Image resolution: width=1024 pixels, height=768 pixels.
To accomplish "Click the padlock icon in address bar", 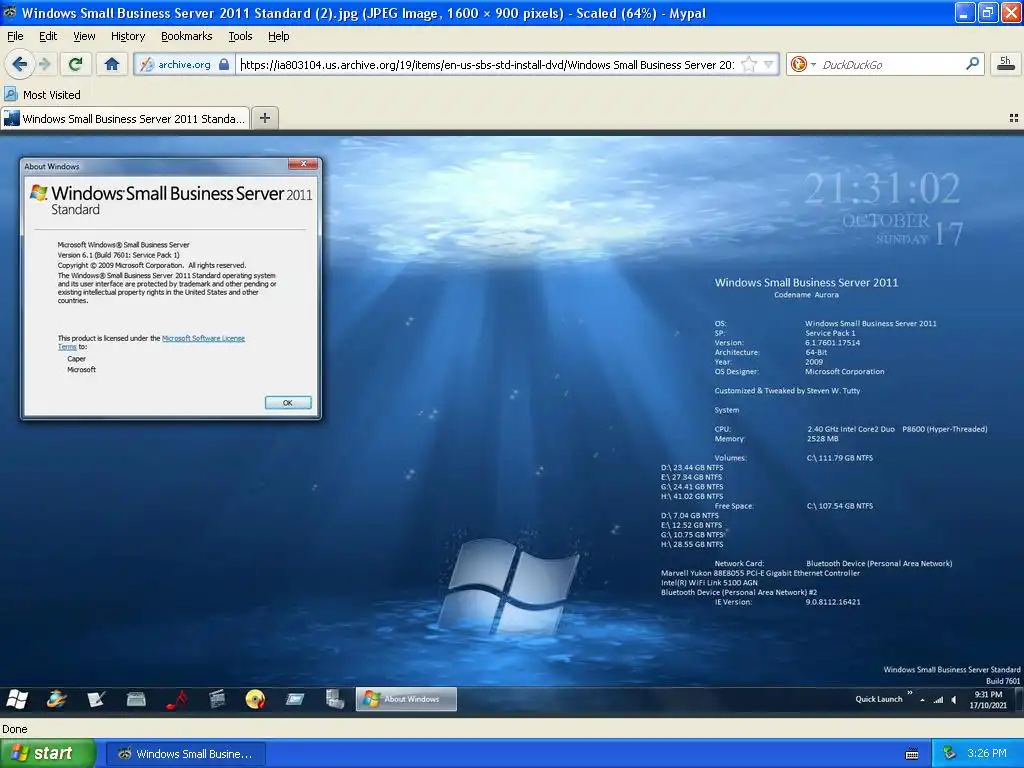I will [x=224, y=64].
